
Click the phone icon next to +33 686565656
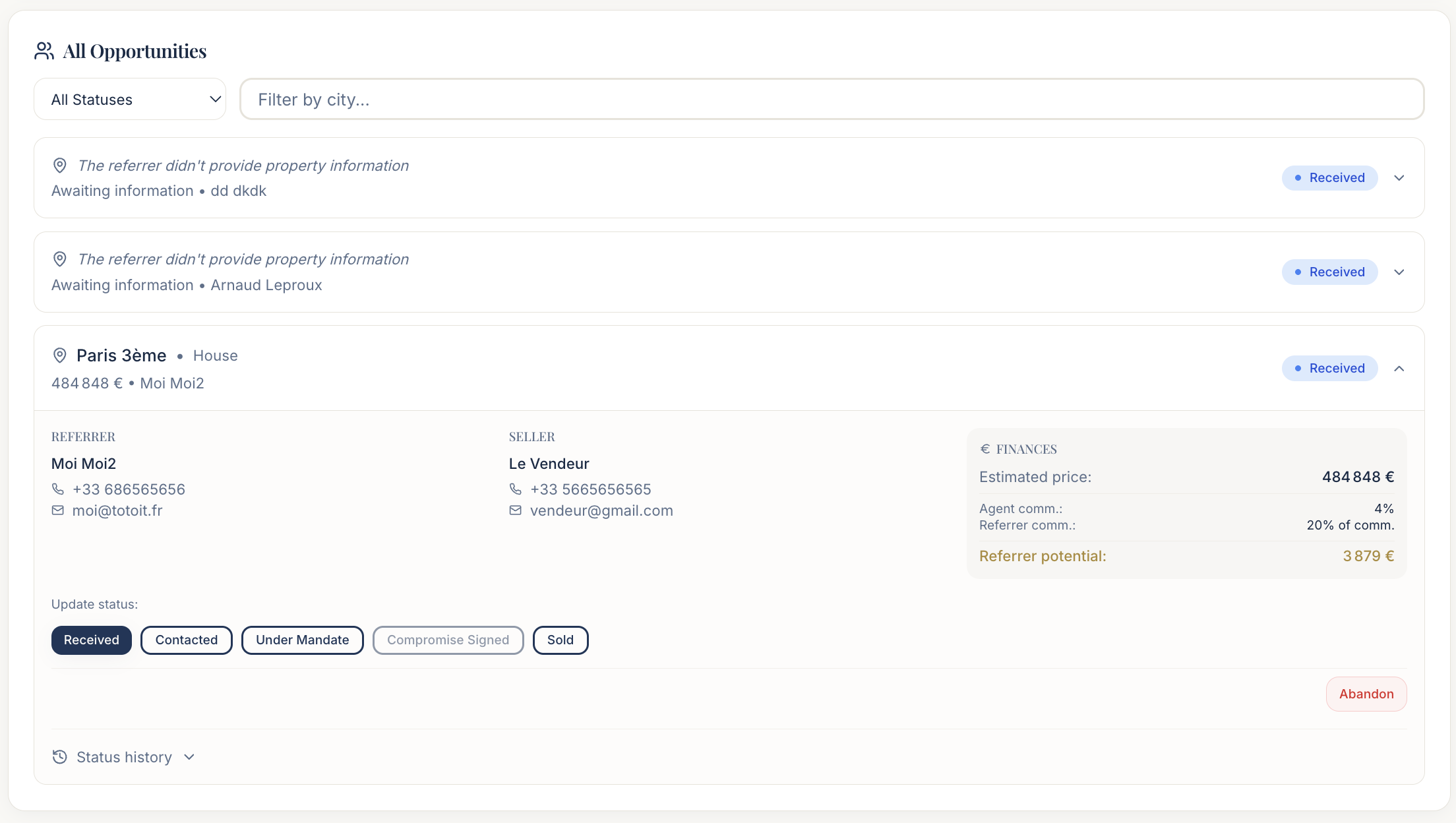coord(57,489)
